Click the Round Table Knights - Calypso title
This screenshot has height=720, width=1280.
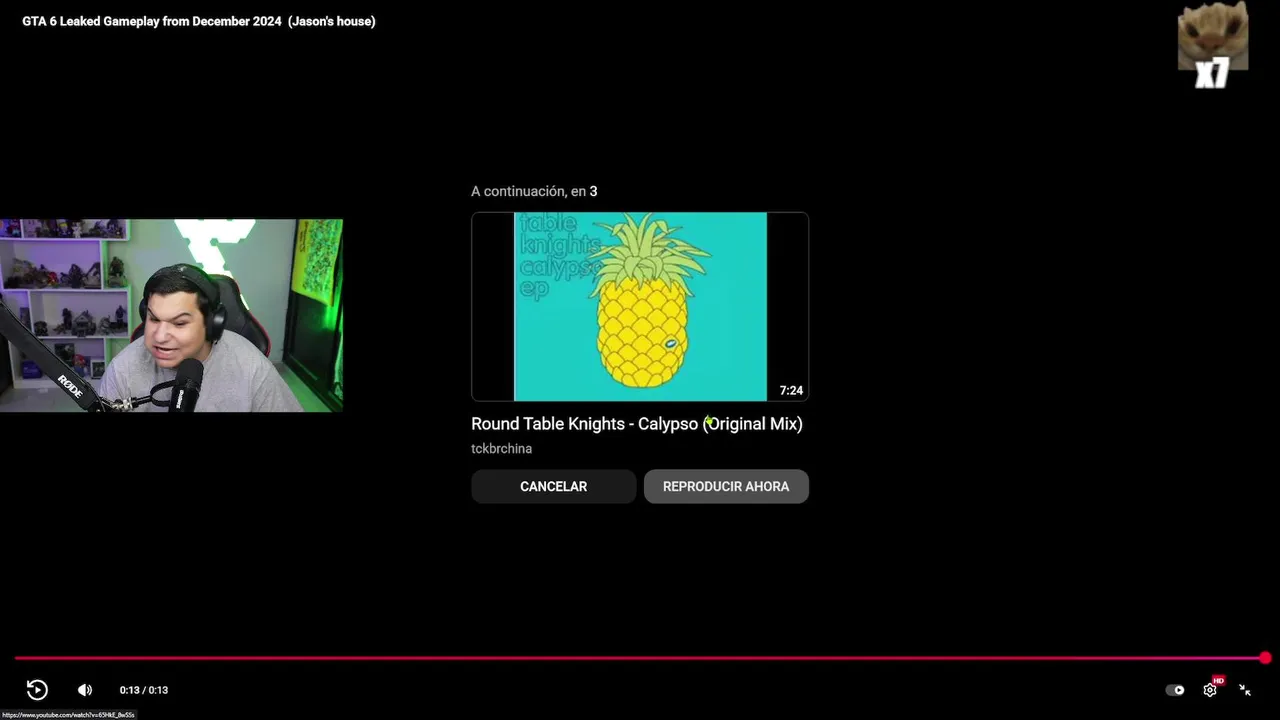(x=637, y=424)
